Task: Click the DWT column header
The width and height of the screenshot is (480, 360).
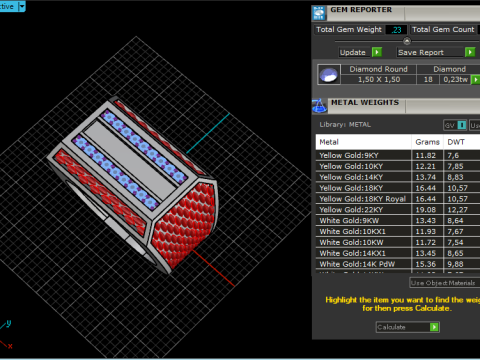Action: (462, 142)
